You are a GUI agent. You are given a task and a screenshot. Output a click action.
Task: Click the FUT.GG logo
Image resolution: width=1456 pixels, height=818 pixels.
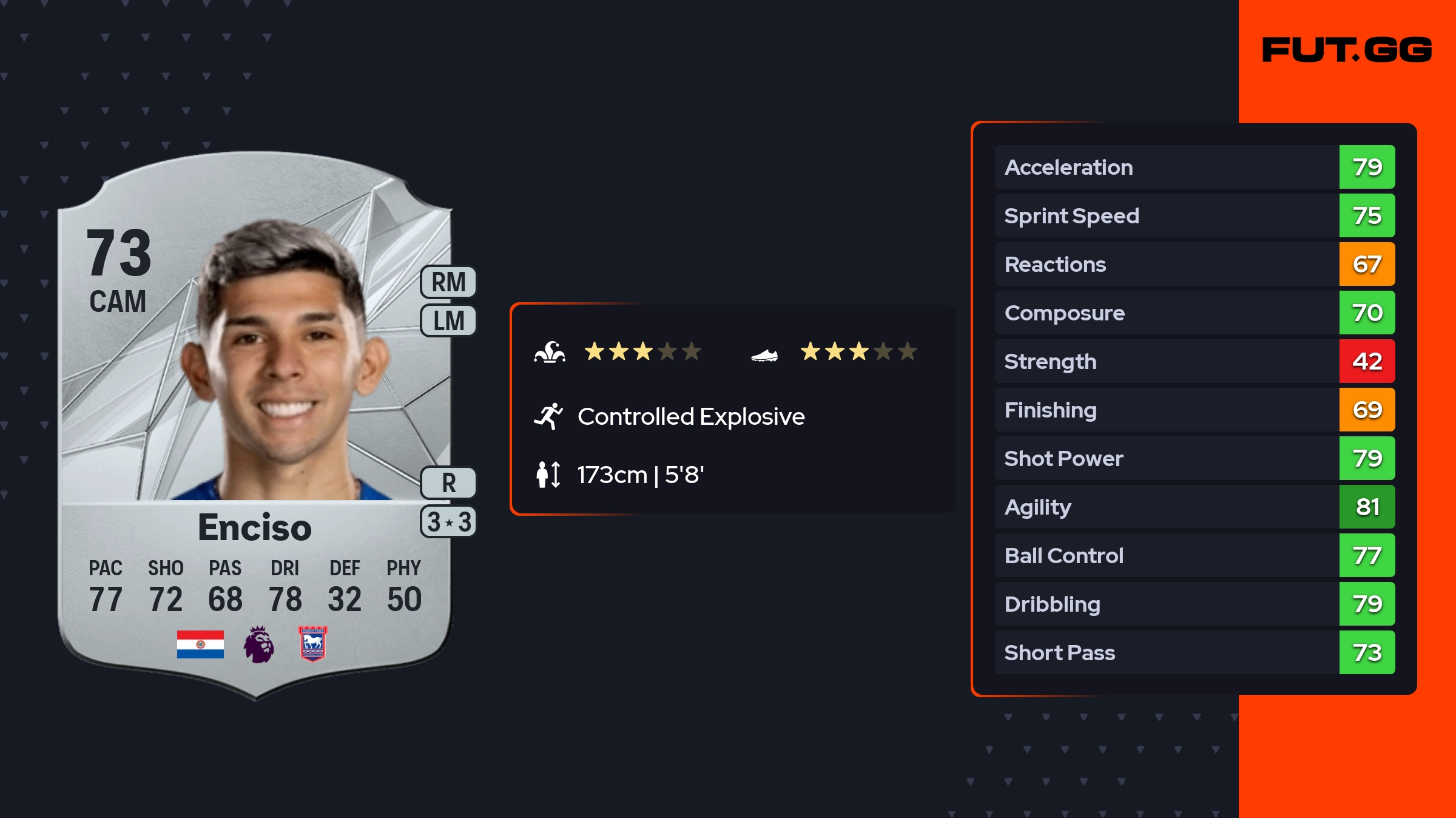click(x=1347, y=50)
